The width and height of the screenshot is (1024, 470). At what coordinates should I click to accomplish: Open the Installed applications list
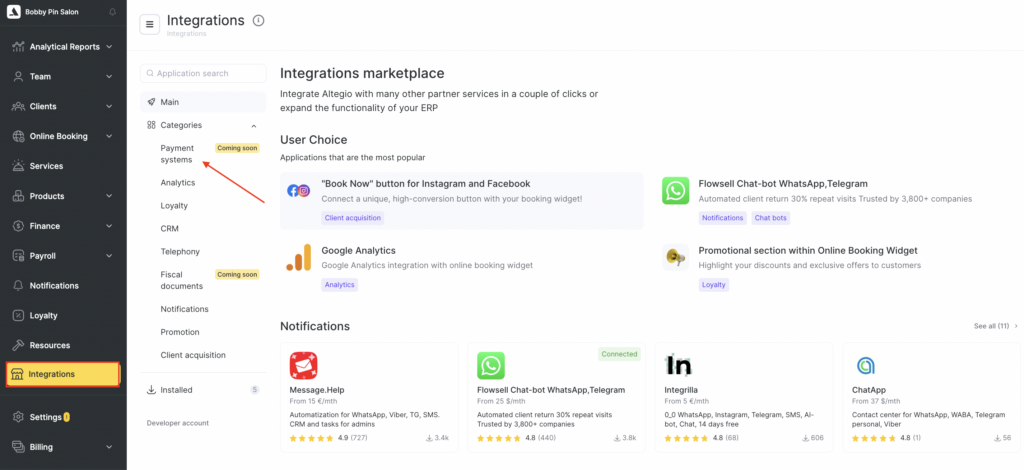click(x=176, y=390)
